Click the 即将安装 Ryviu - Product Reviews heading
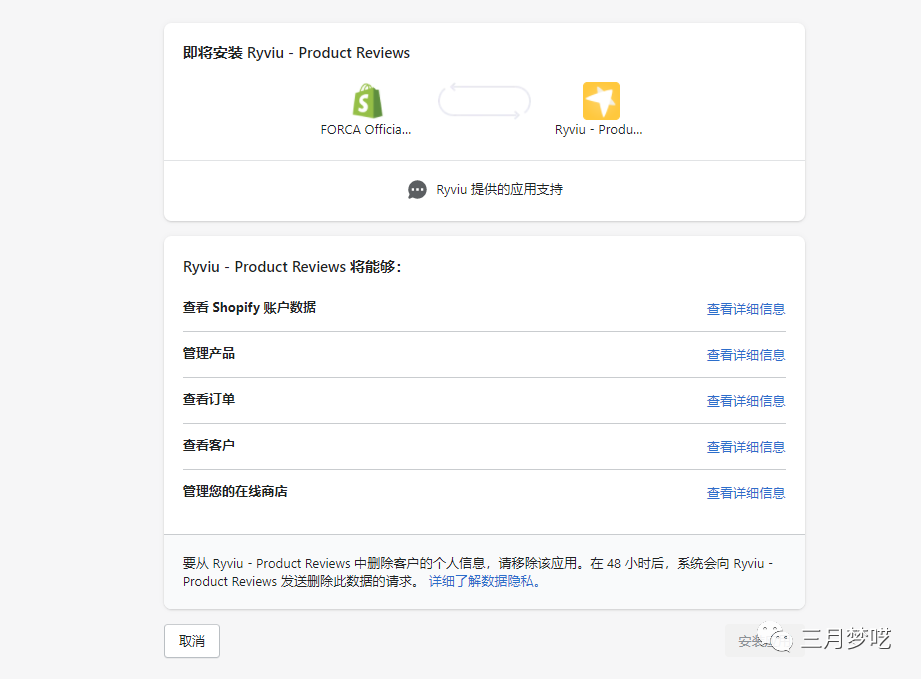This screenshot has width=921, height=679. point(296,53)
